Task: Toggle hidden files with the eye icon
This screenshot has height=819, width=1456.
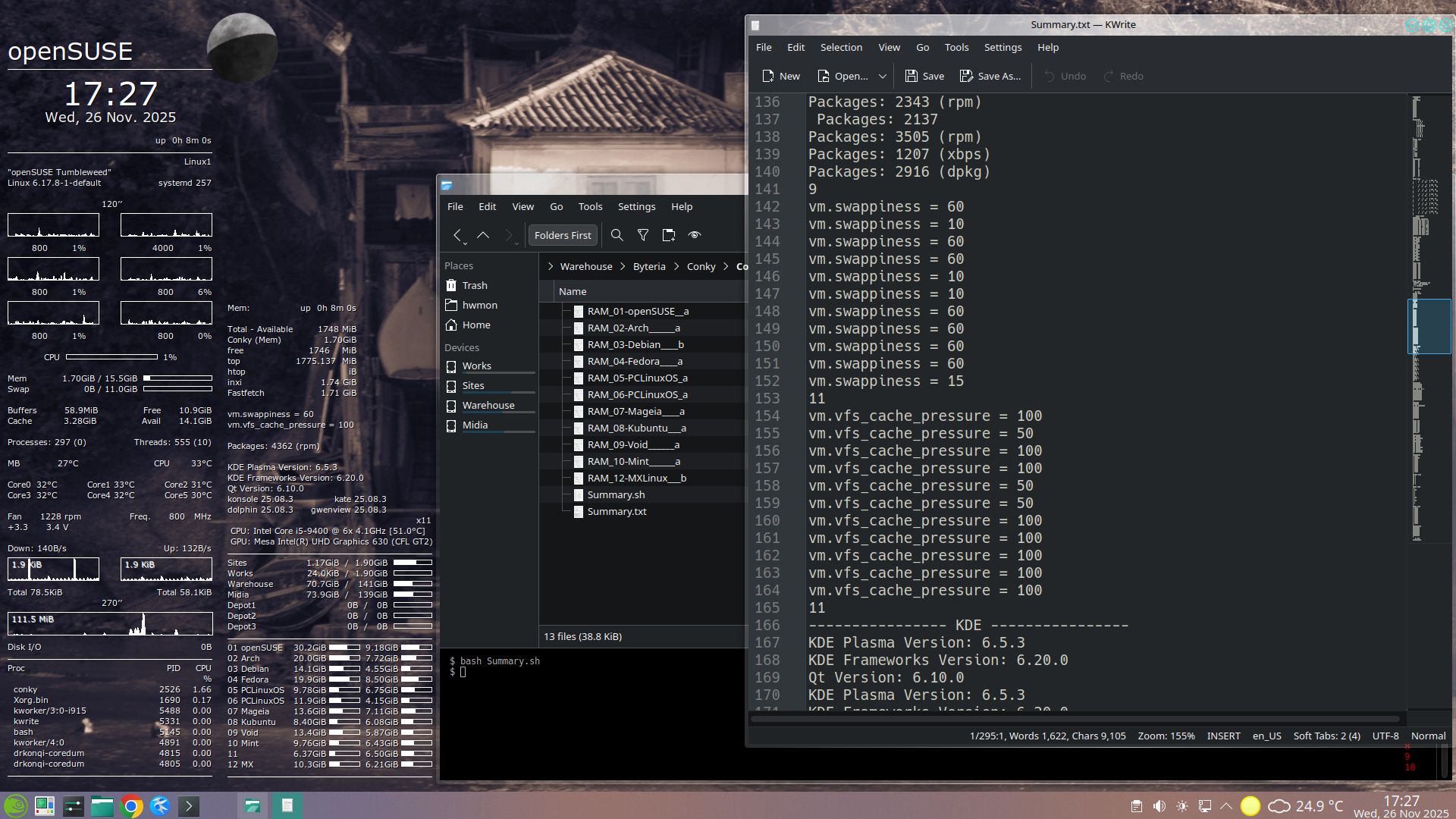Action: [x=694, y=235]
